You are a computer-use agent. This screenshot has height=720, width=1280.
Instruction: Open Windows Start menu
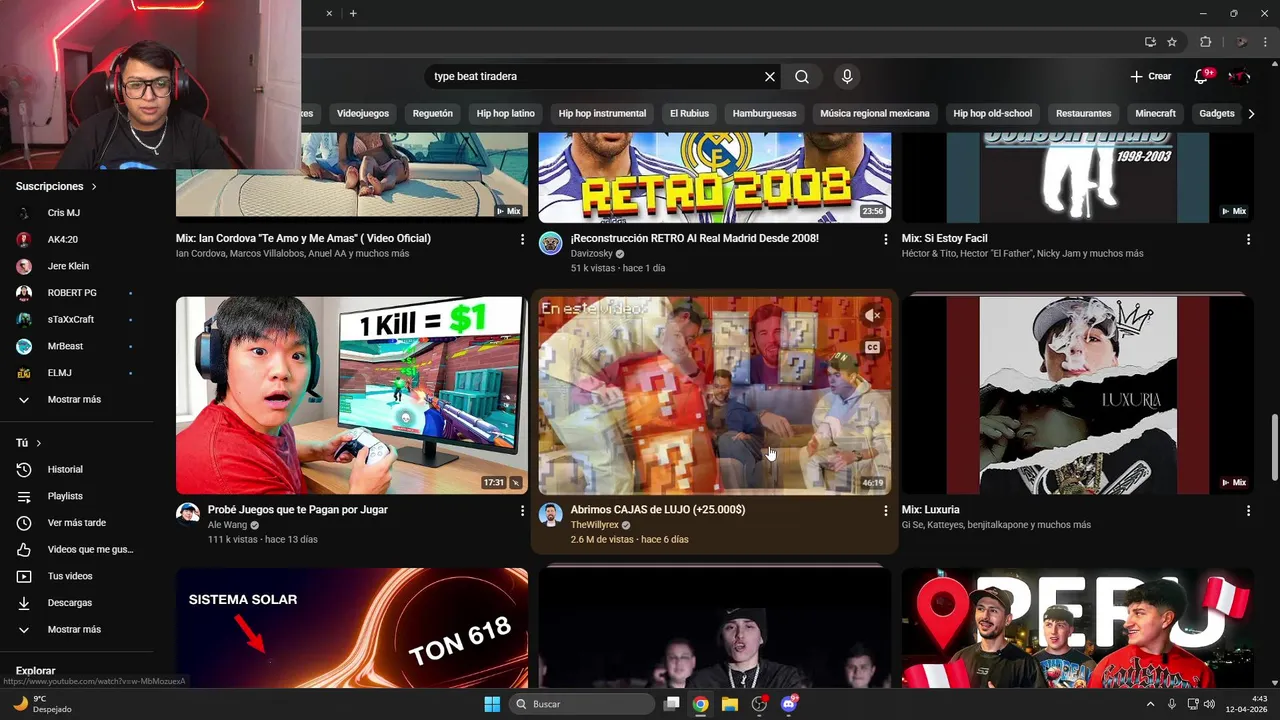492,704
